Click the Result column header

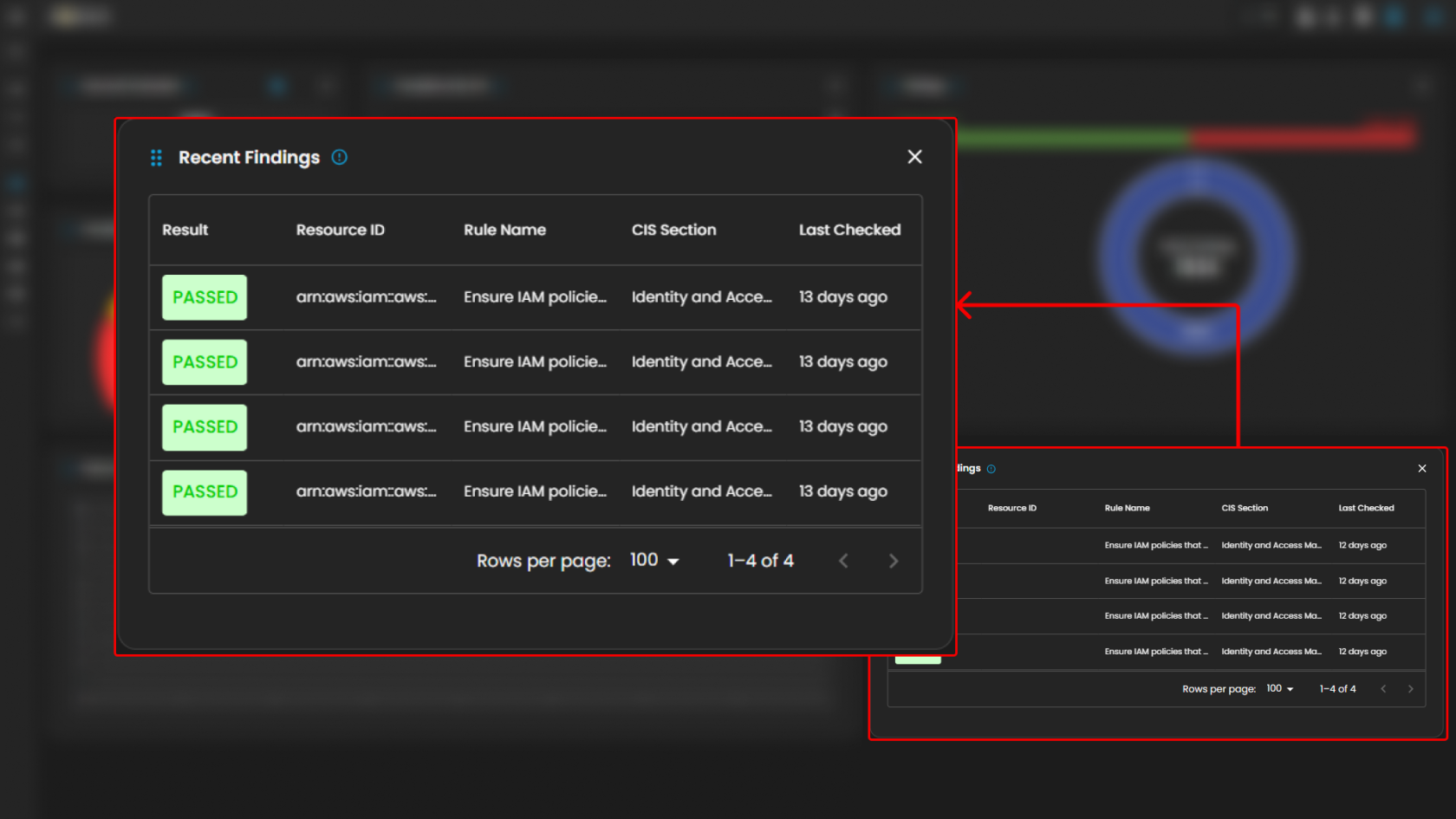click(185, 230)
